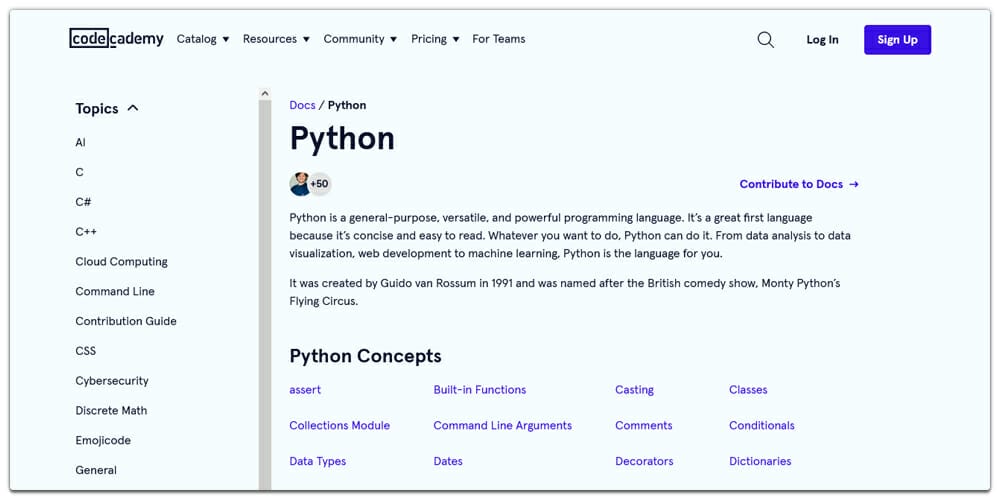Click the Python page heading
Screen dimensions: 1000x500
tap(342, 138)
